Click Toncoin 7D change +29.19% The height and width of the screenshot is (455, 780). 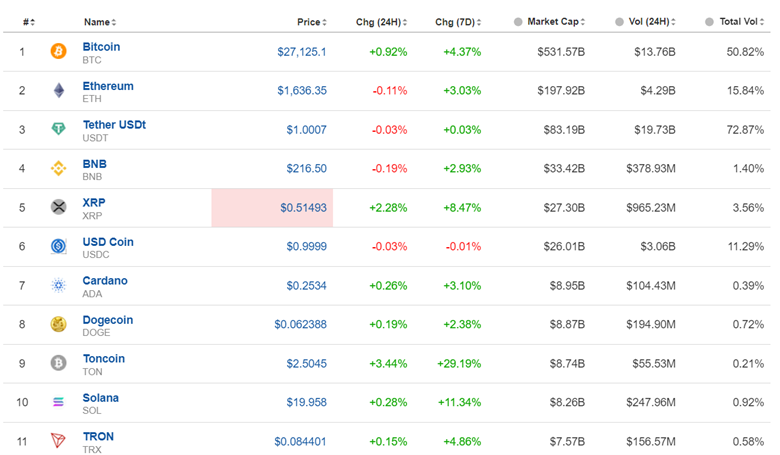(459, 364)
